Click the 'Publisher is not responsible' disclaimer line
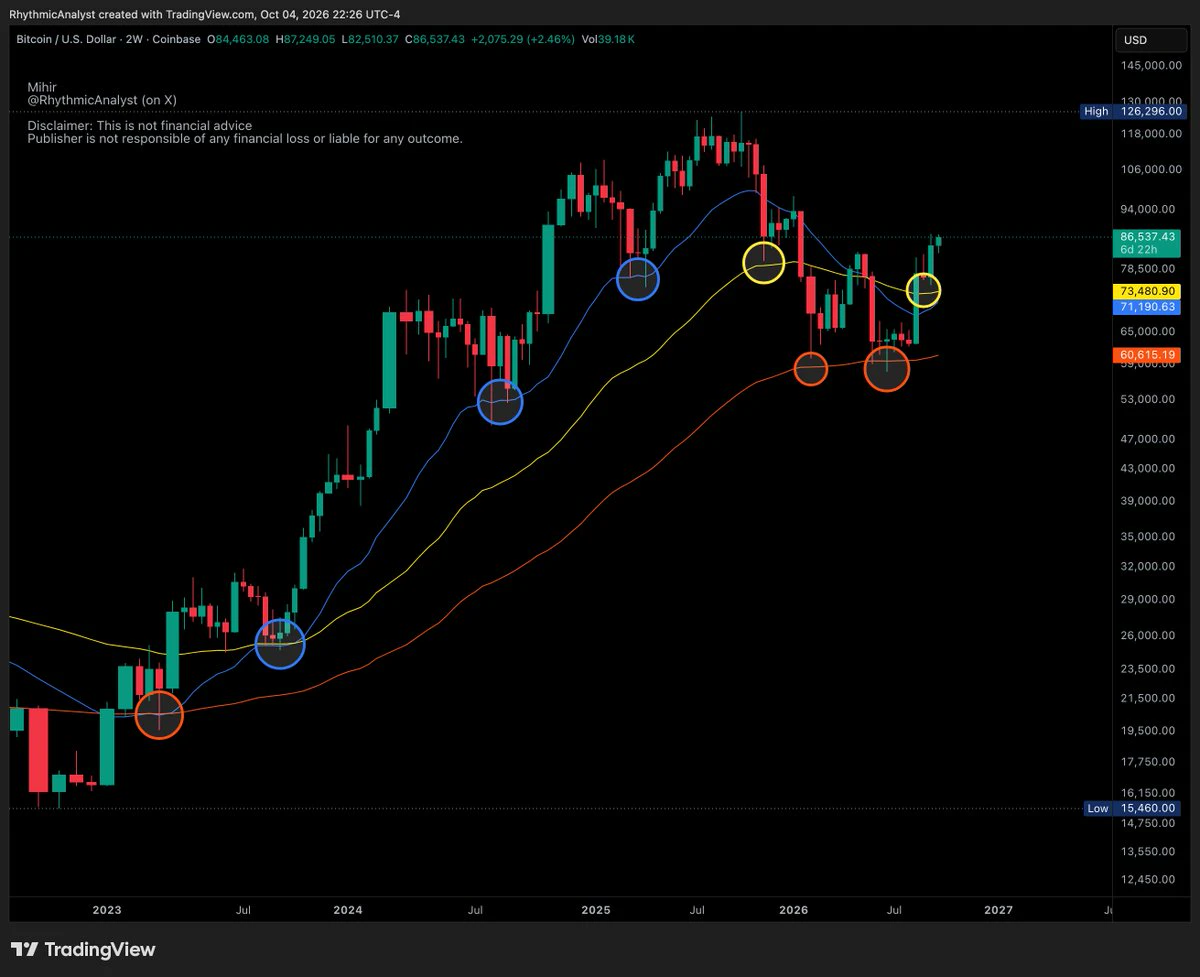The image size is (1200, 977). point(245,139)
